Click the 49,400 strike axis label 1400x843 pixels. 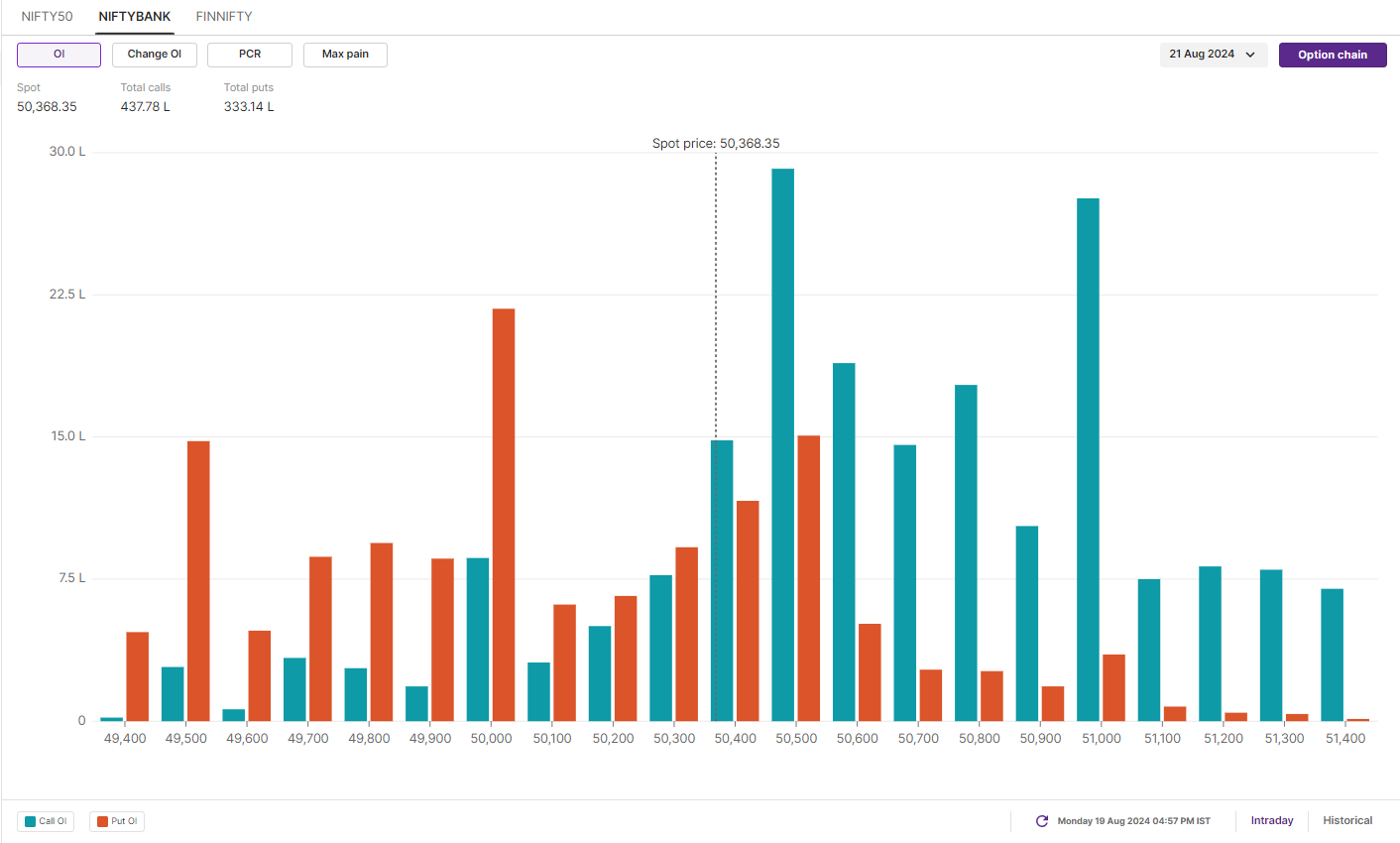(x=125, y=739)
